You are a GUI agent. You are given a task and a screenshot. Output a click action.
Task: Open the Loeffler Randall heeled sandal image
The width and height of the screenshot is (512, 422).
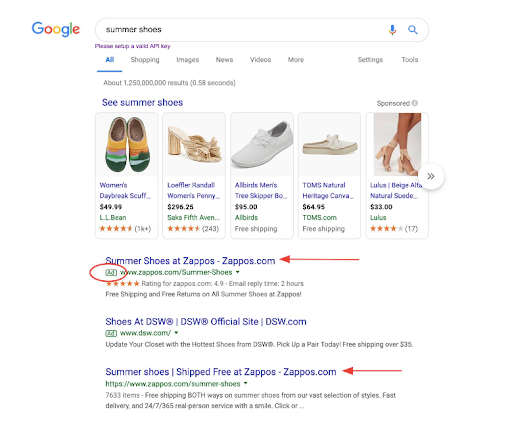coord(194,144)
